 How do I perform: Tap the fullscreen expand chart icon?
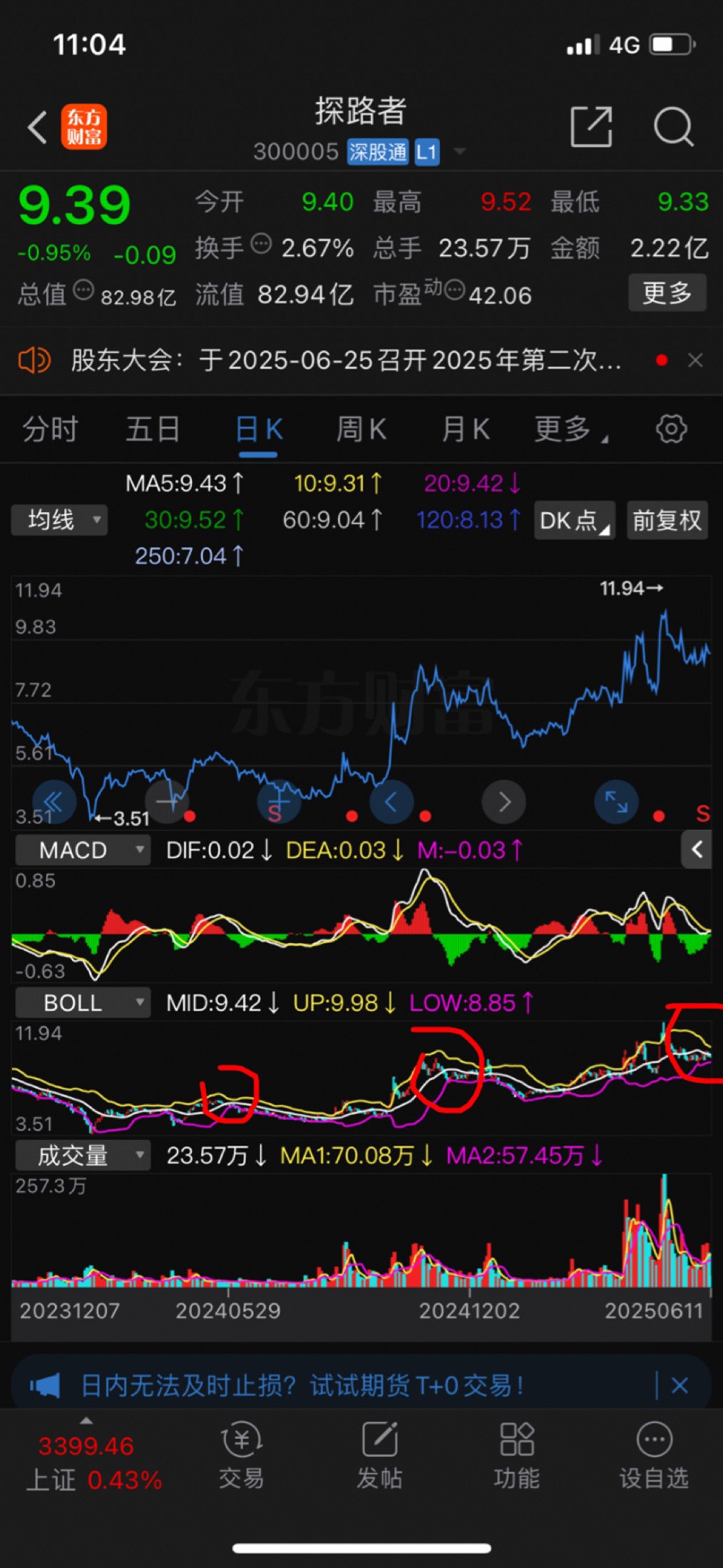(x=616, y=802)
